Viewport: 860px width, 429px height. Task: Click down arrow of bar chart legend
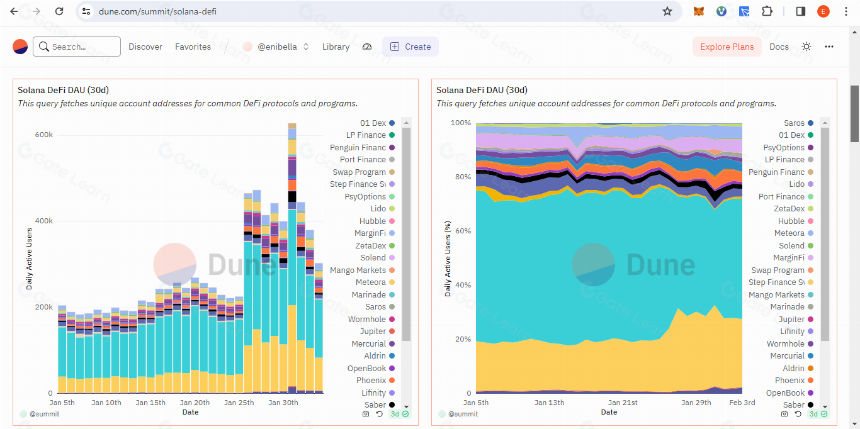pos(406,406)
